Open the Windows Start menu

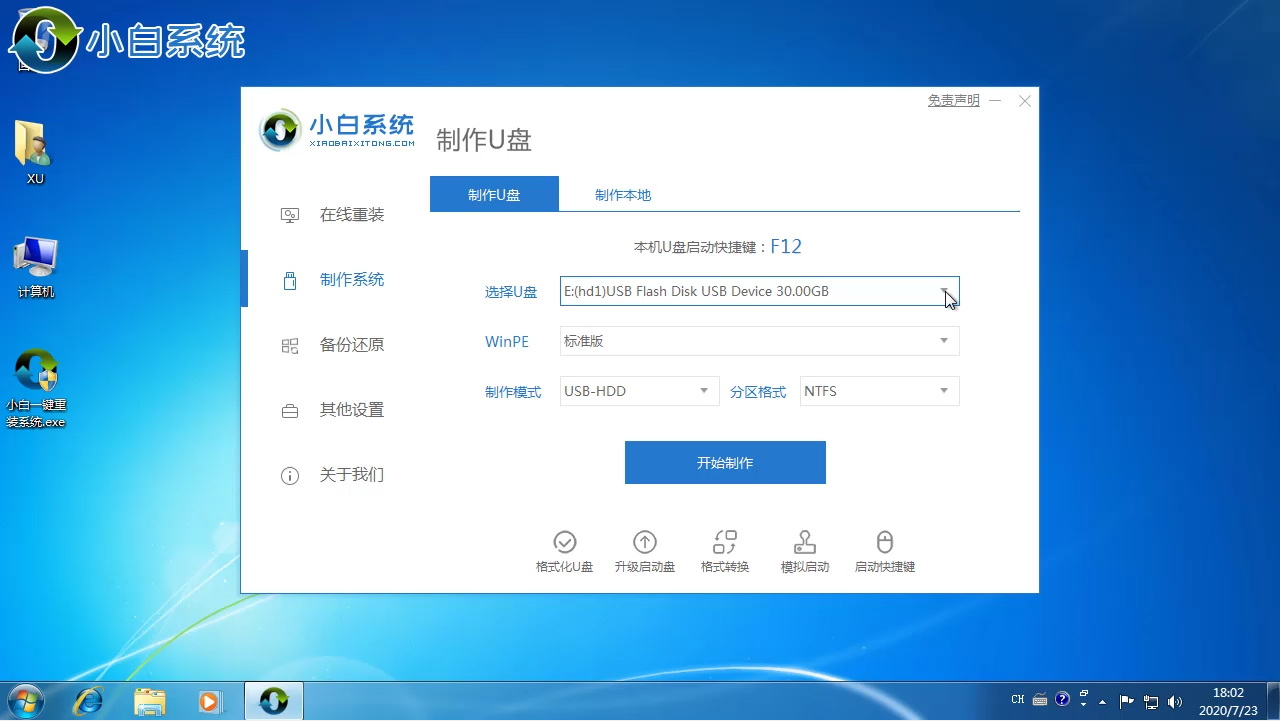point(24,701)
